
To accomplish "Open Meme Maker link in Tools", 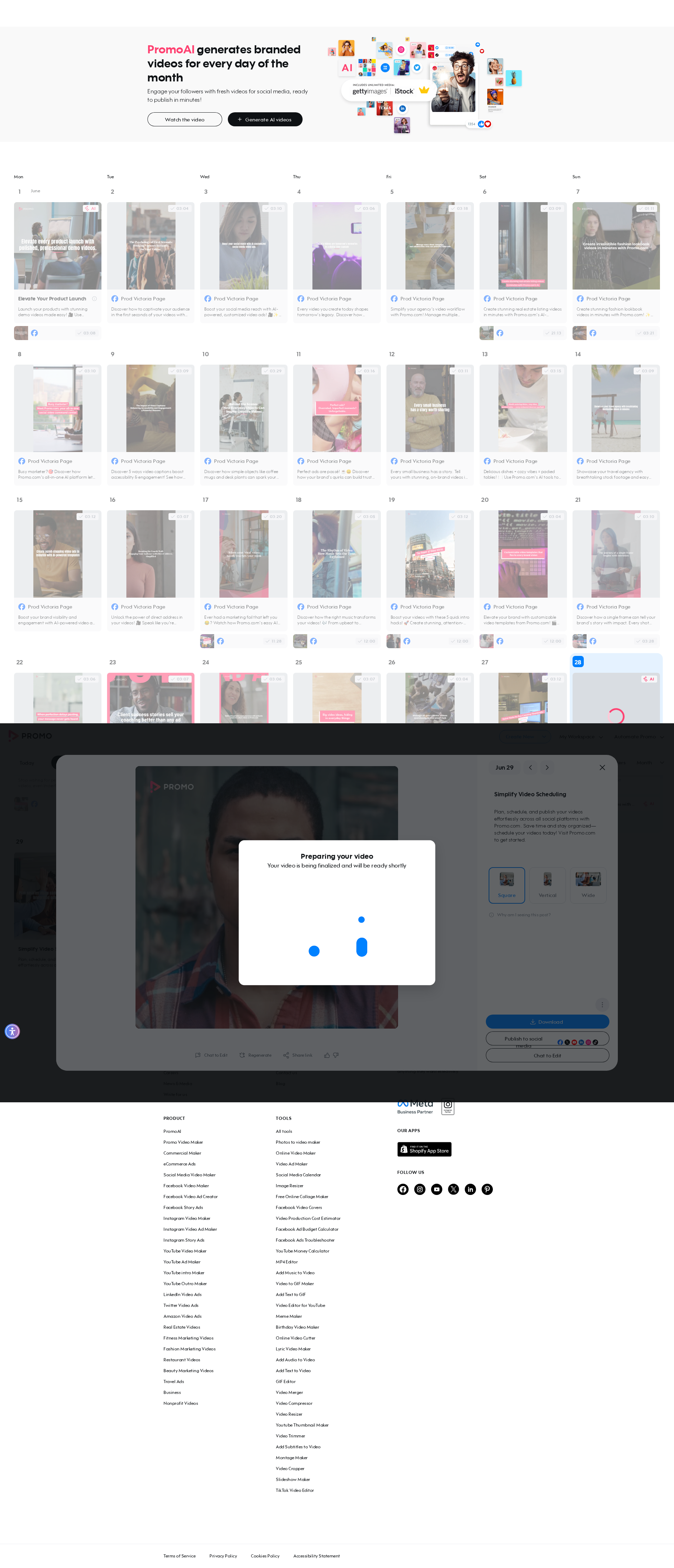I will pos(289,1316).
